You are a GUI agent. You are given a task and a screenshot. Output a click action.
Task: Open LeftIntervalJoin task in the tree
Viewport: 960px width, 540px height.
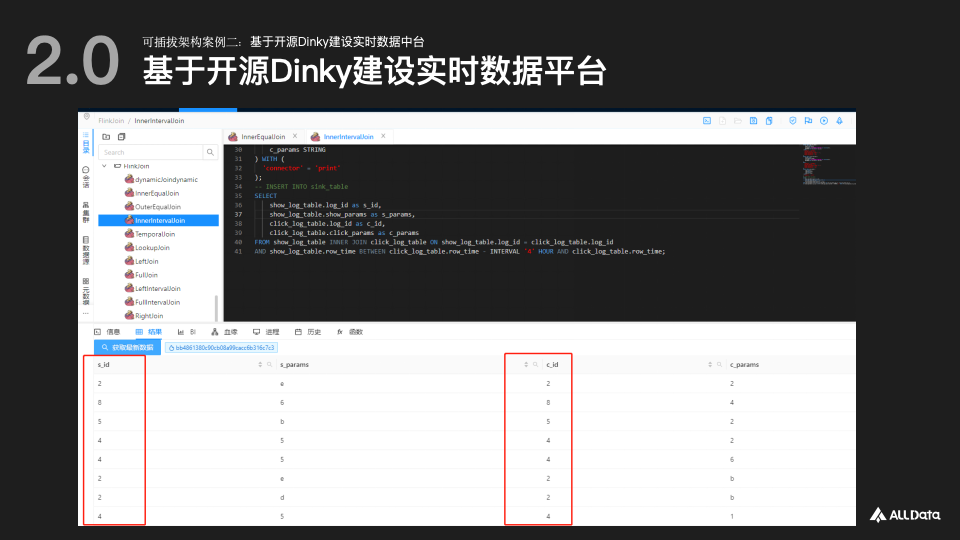click(x=152, y=288)
